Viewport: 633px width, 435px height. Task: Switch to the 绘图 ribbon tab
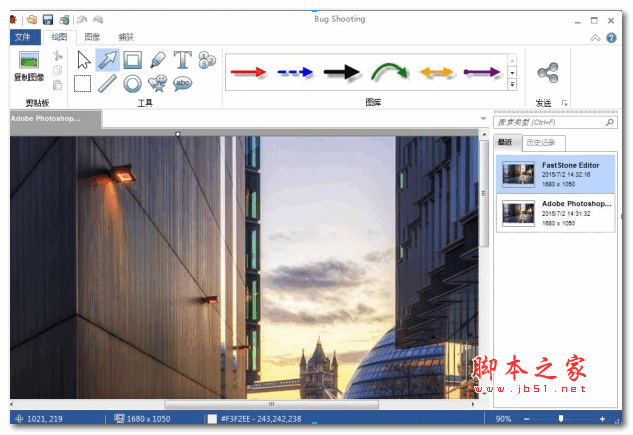59,37
